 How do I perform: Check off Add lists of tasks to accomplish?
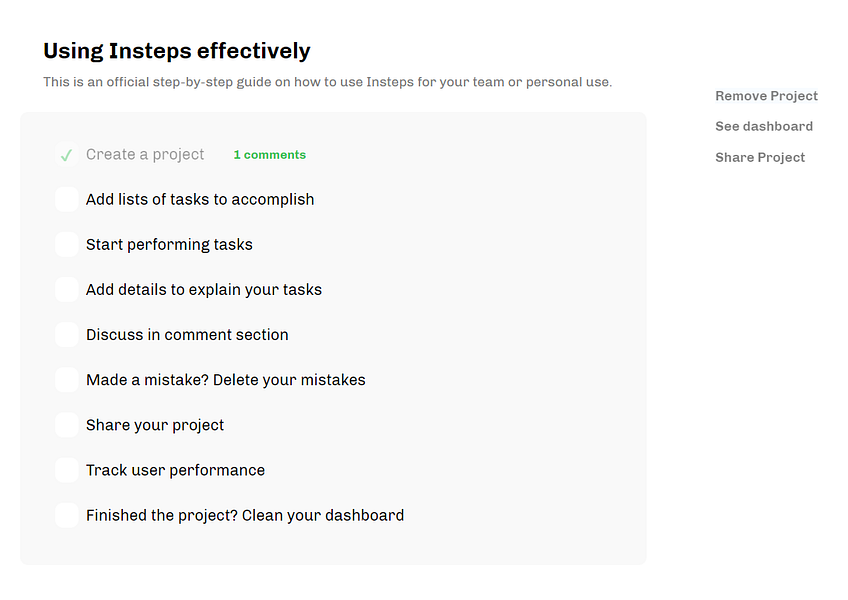66,199
